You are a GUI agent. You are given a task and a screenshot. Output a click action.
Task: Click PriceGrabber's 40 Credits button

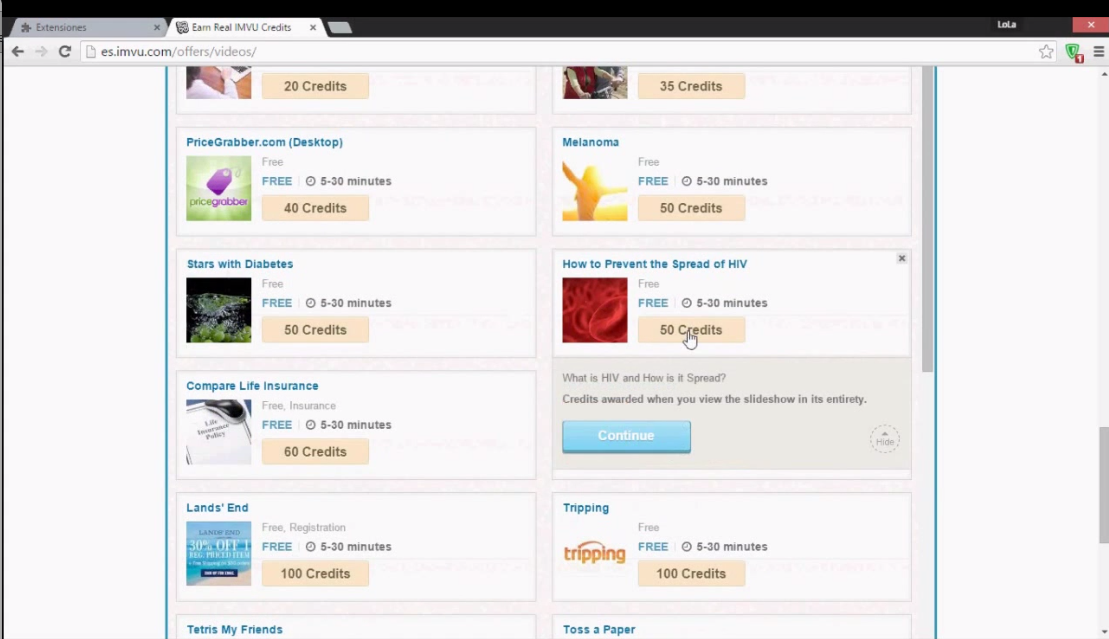(315, 208)
